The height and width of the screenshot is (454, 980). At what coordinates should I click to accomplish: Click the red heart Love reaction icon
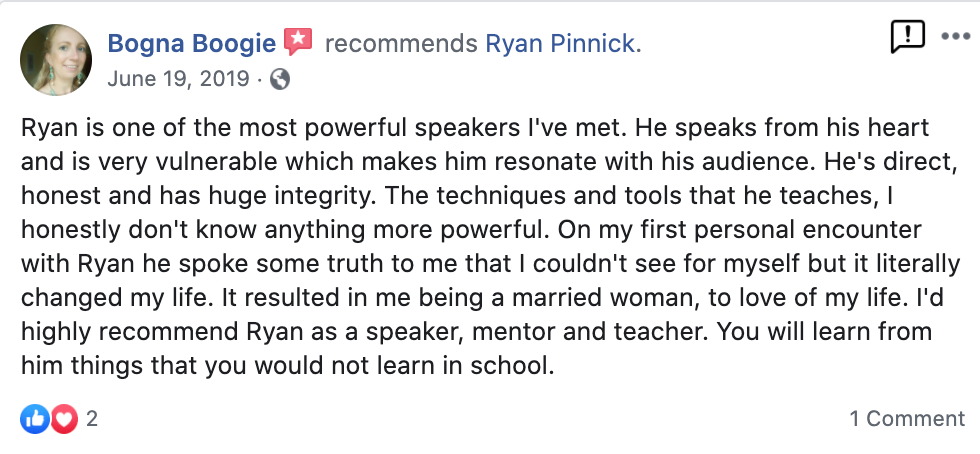coord(64,418)
